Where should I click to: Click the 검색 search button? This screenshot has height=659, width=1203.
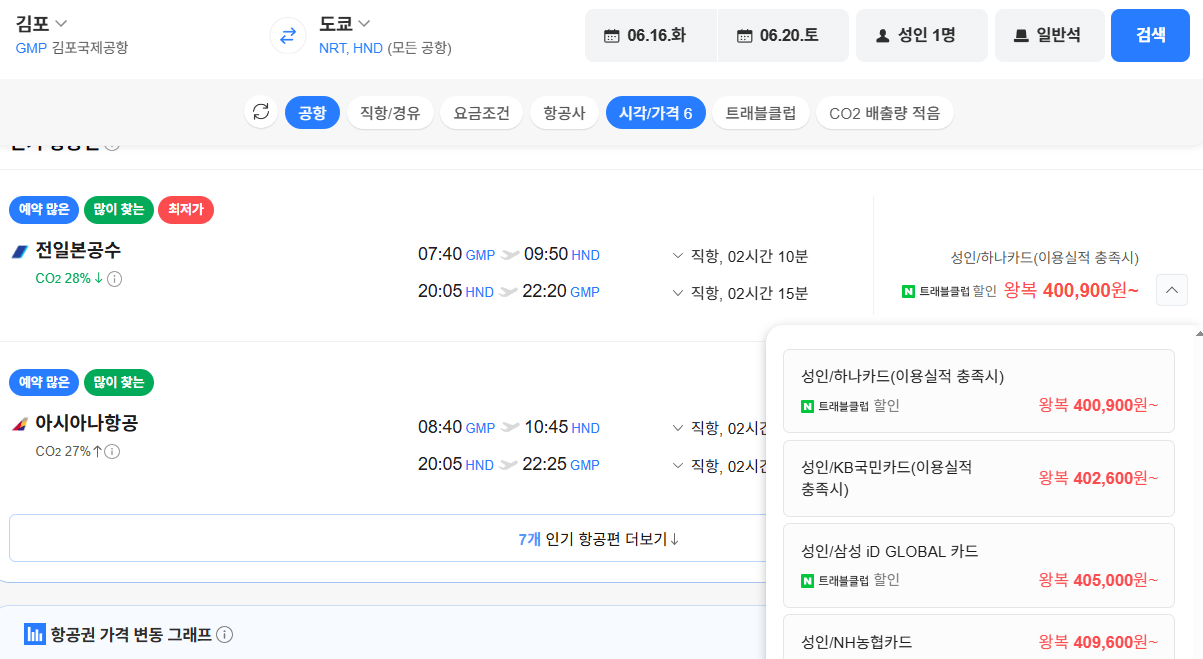click(1149, 34)
